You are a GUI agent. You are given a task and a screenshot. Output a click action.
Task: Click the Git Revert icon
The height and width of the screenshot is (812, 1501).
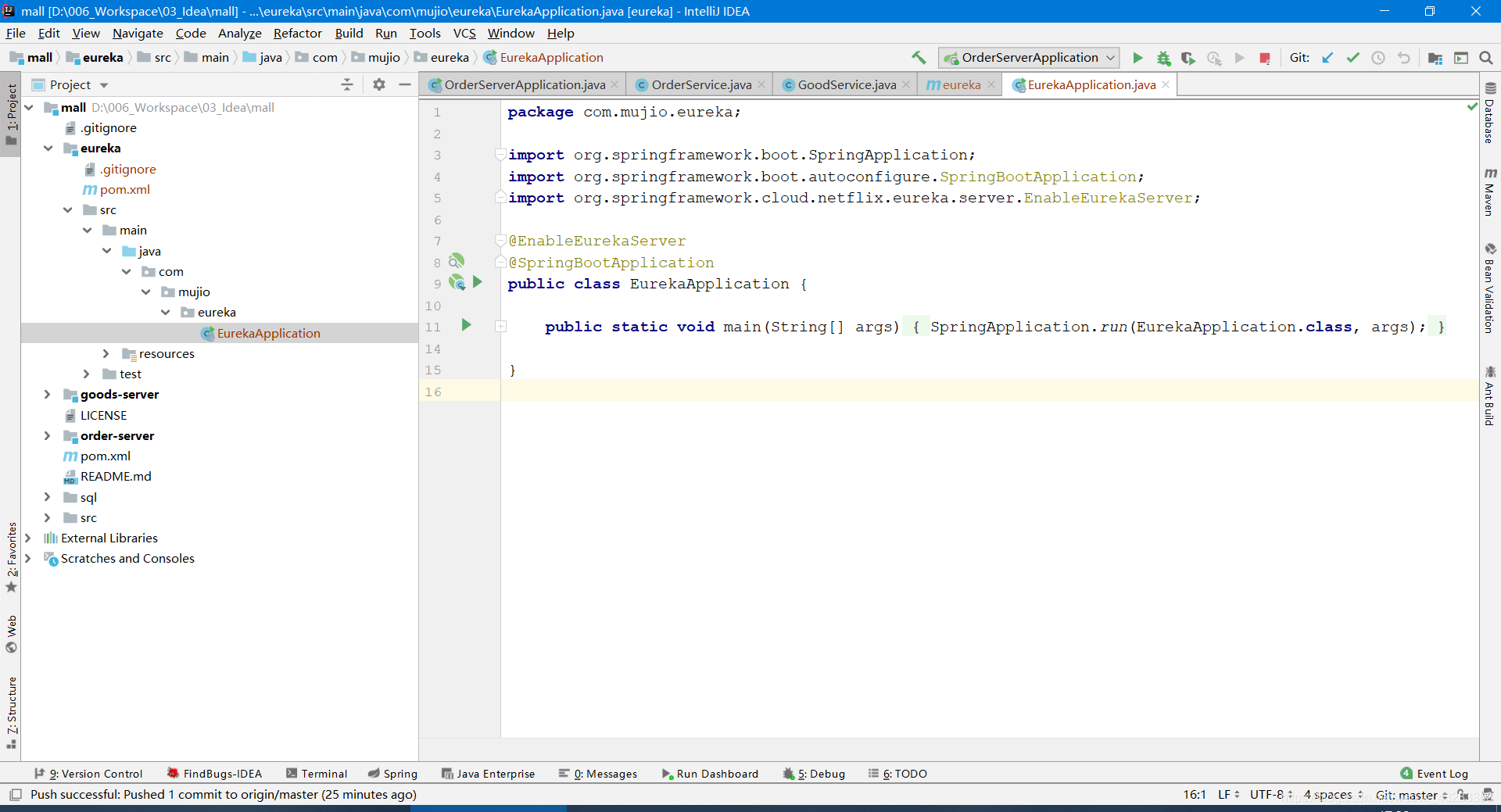[x=1404, y=58]
